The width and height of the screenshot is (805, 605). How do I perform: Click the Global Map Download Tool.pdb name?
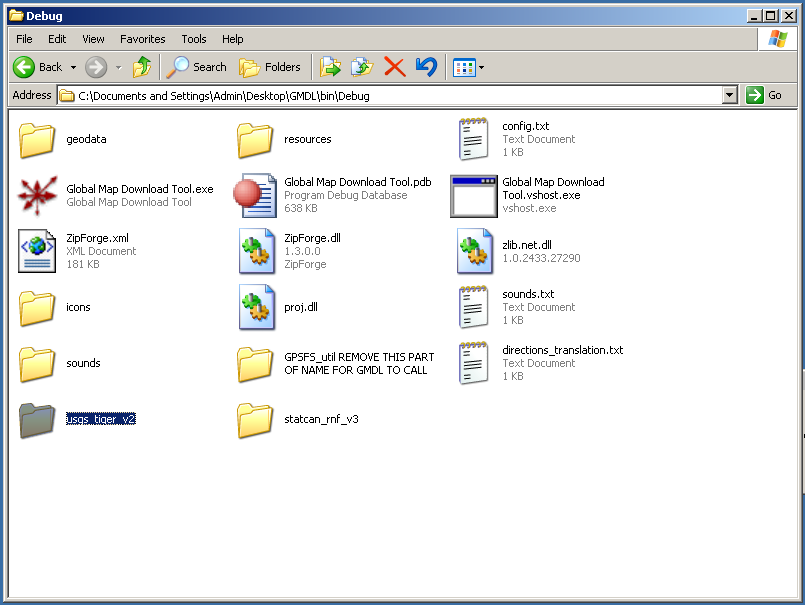click(x=358, y=182)
